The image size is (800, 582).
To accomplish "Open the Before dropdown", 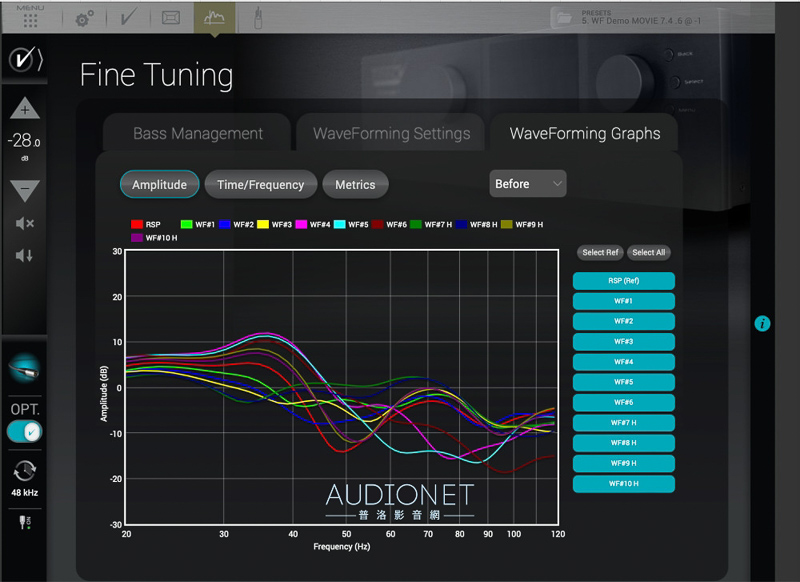I will (528, 184).
